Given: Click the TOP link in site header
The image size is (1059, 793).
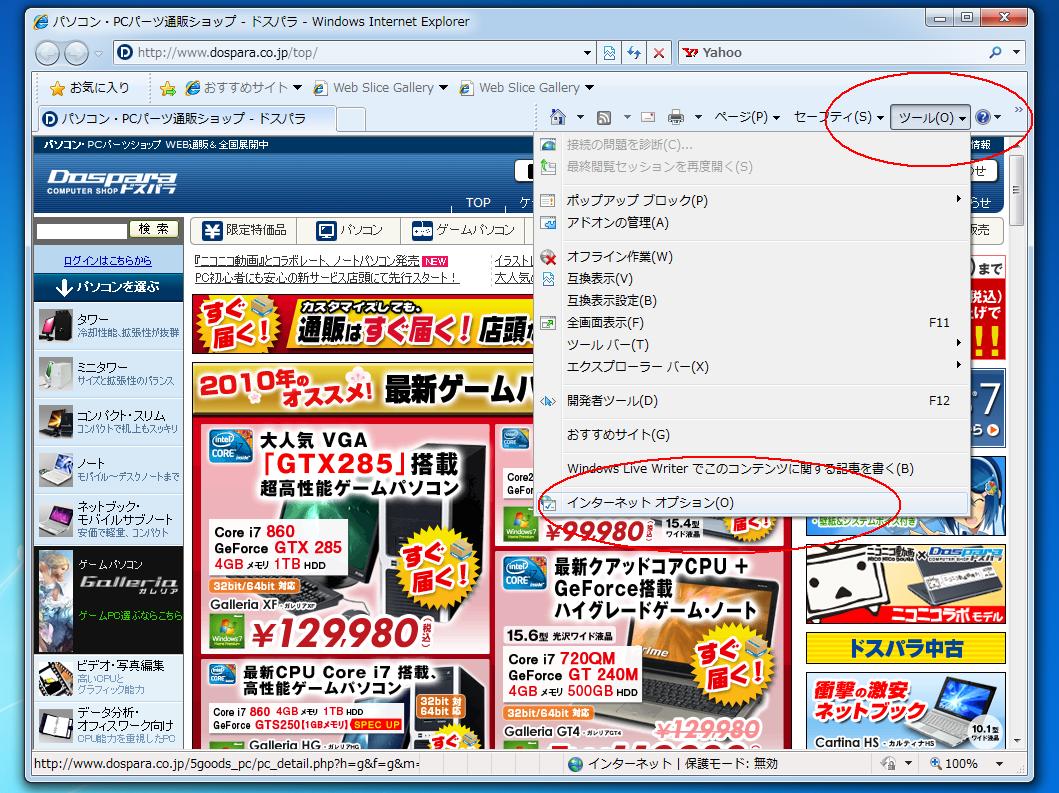Looking at the screenshot, I should (478, 202).
